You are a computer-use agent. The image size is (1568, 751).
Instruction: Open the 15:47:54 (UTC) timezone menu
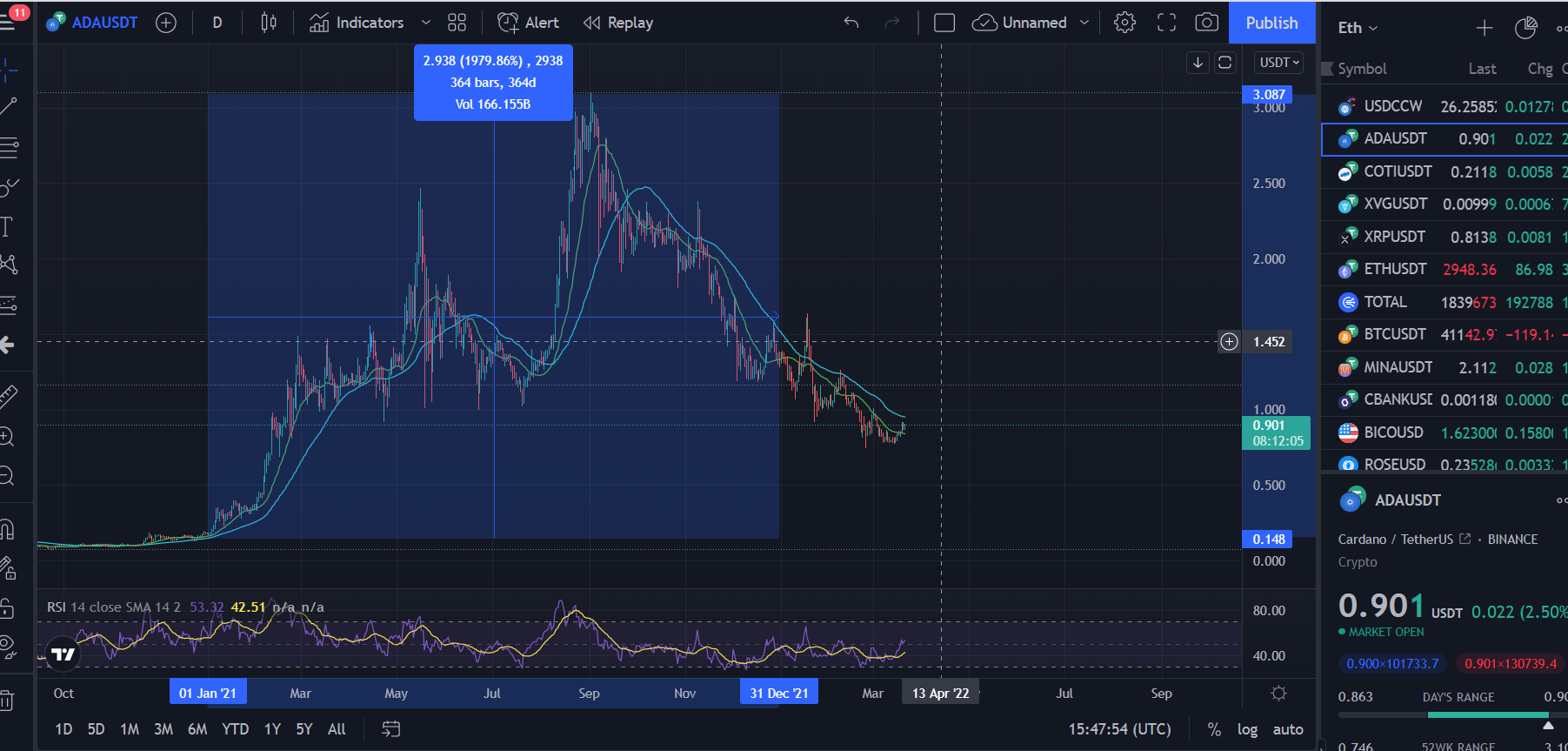(x=1119, y=729)
